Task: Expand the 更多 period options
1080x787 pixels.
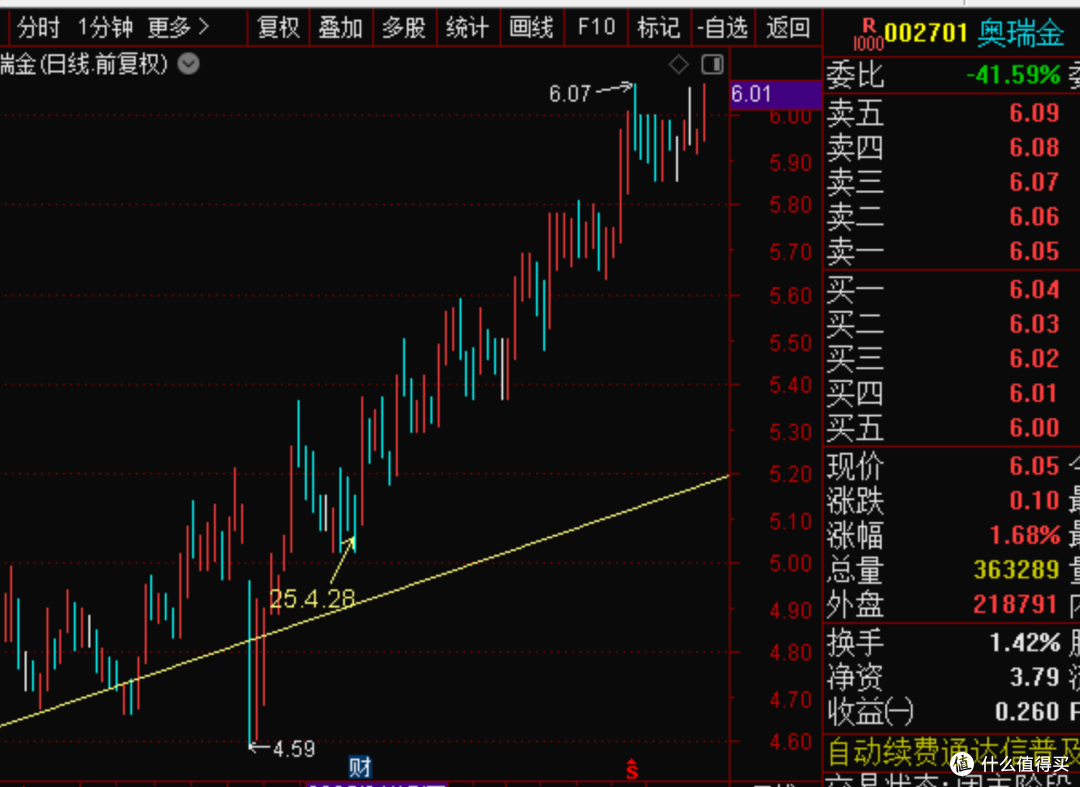Action: (x=178, y=28)
